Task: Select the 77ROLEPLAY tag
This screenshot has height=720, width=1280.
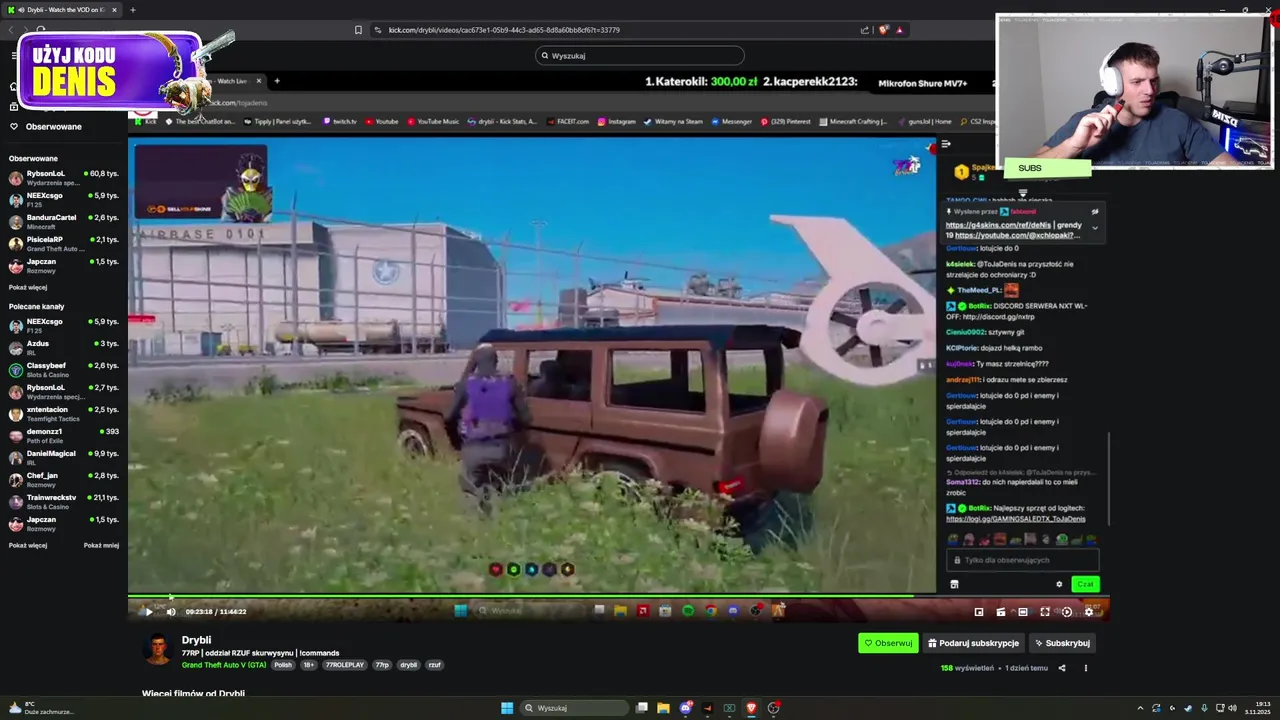Action: [x=344, y=665]
